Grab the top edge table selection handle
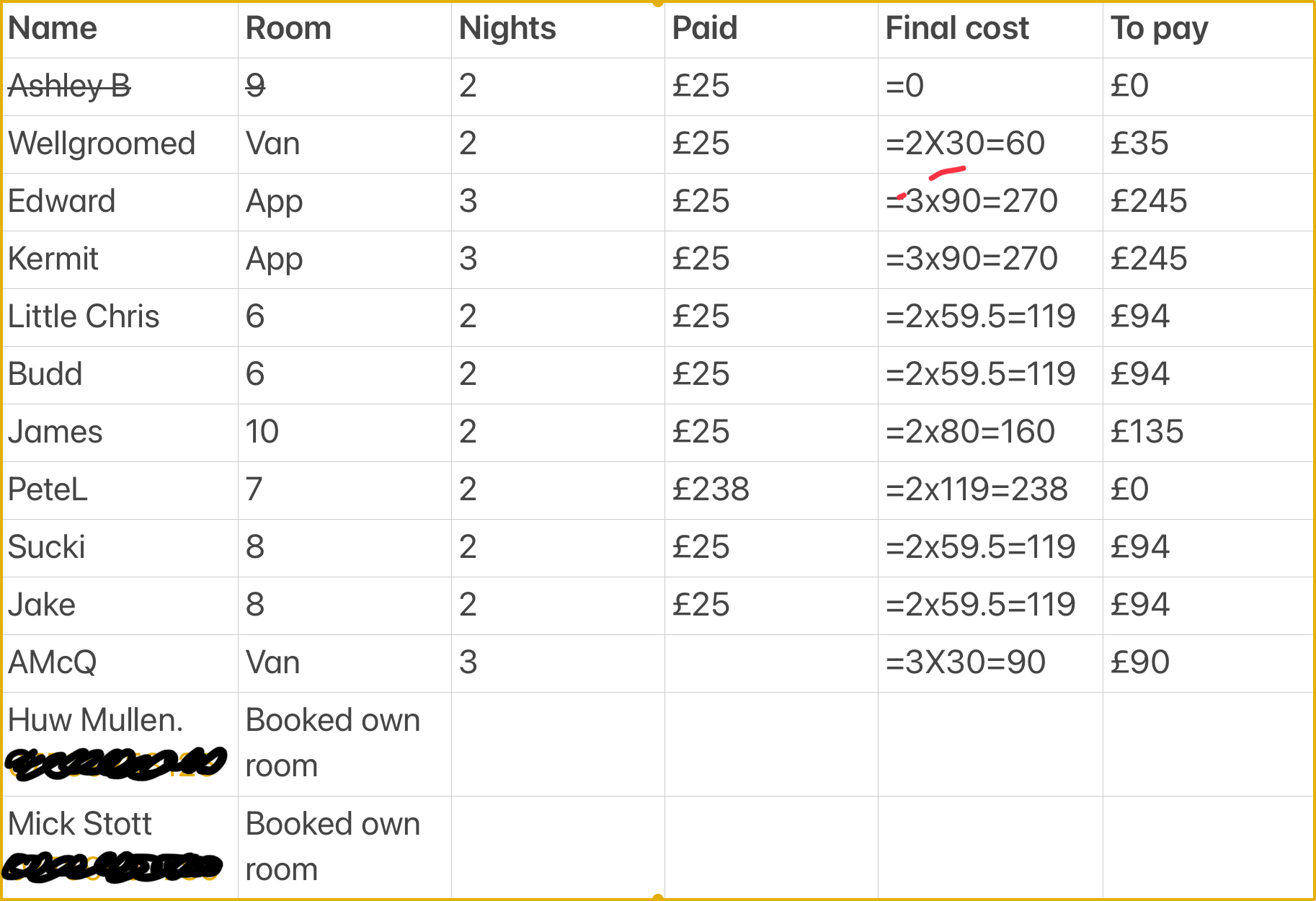The width and height of the screenshot is (1316, 901). tap(657, 3)
